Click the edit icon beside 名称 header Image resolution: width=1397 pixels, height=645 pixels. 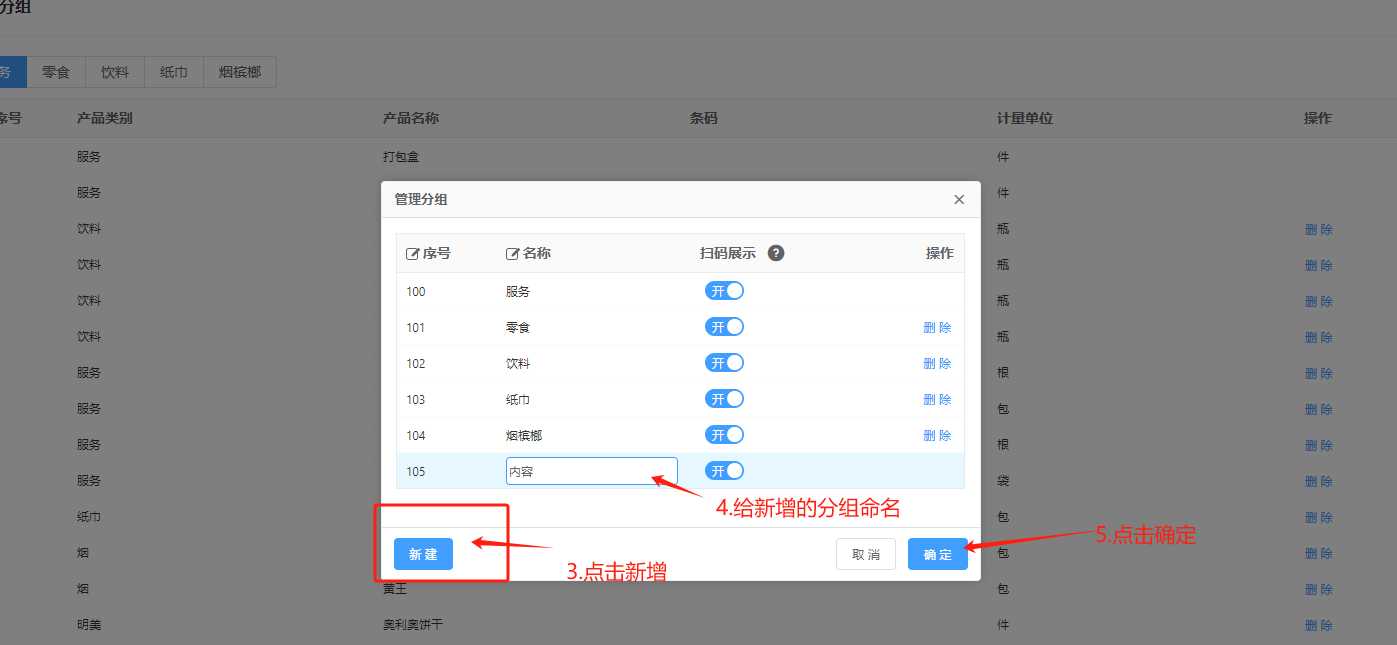click(x=512, y=254)
